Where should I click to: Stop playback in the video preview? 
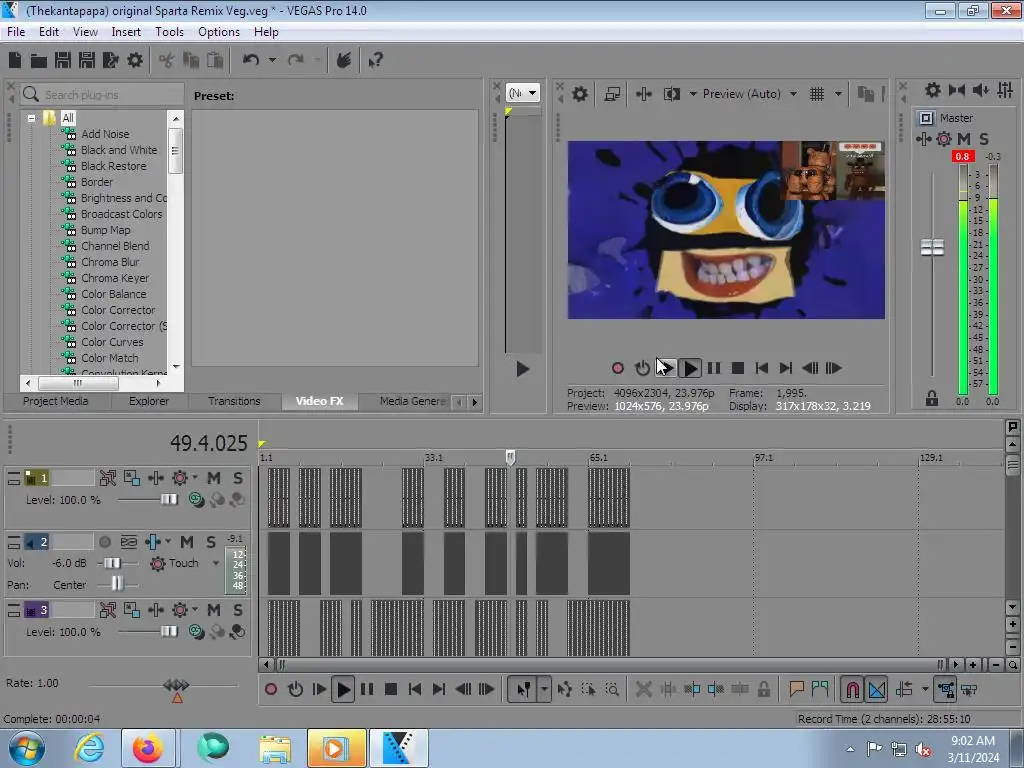click(x=737, y=368)
